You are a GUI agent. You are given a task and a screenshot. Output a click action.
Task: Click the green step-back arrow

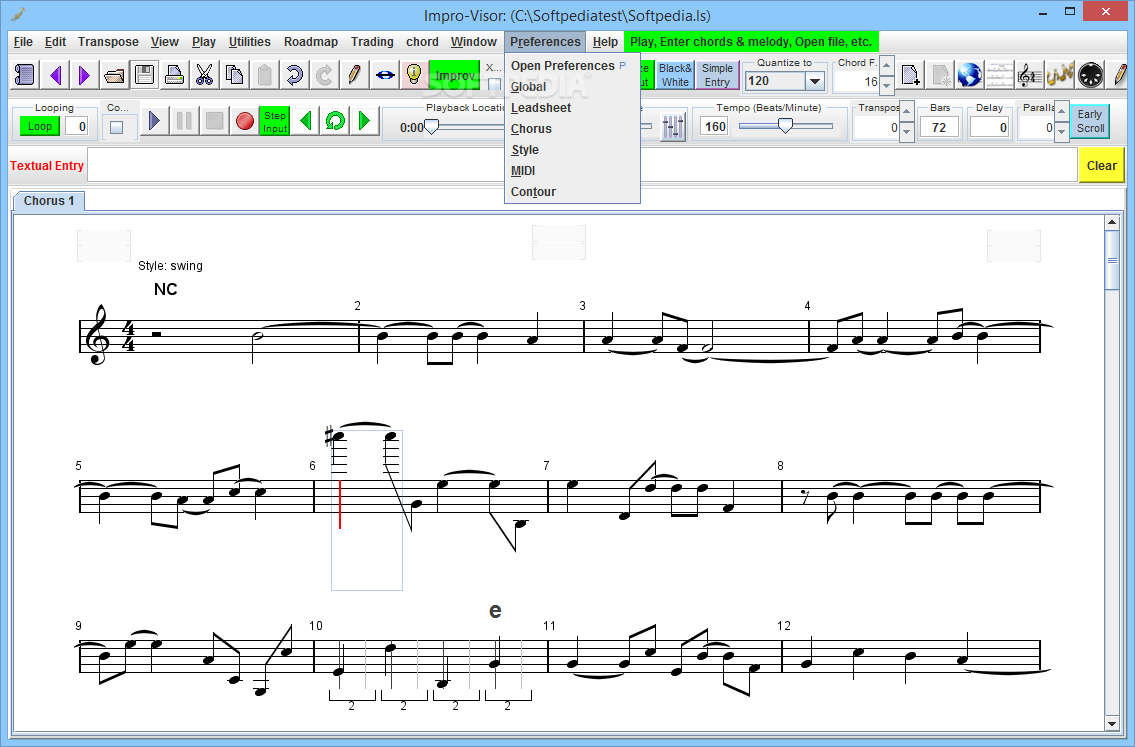305,121
